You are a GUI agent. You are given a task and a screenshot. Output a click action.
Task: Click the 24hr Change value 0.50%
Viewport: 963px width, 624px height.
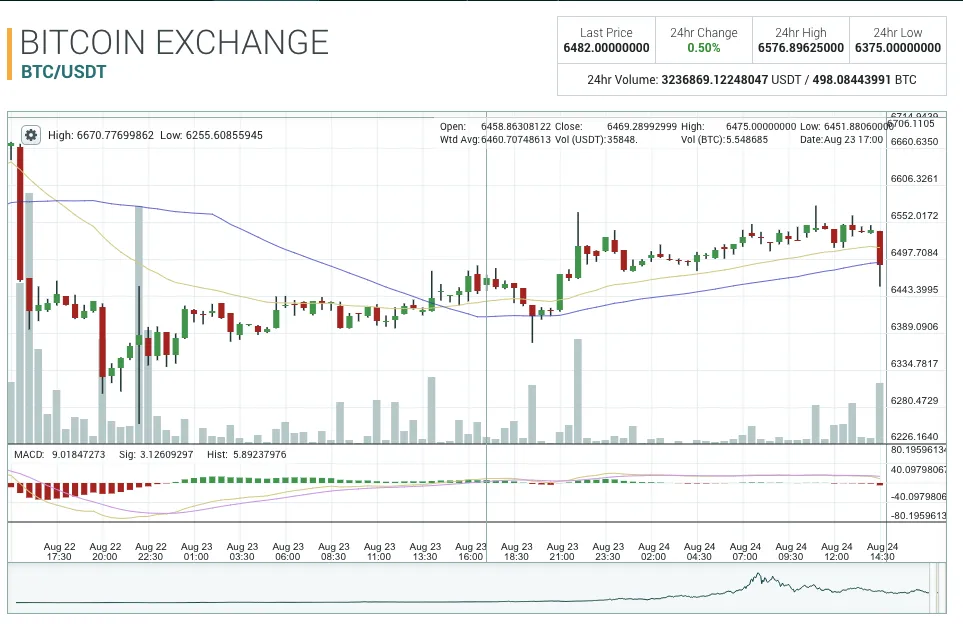pos(704,48)
